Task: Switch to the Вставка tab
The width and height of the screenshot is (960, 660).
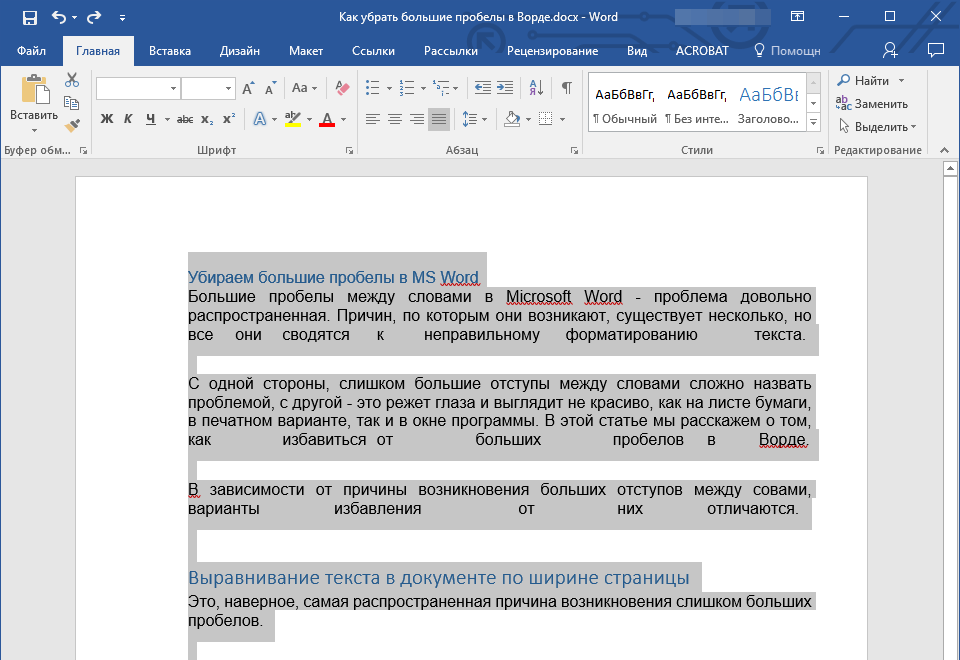Action: (x=170, y=51)
